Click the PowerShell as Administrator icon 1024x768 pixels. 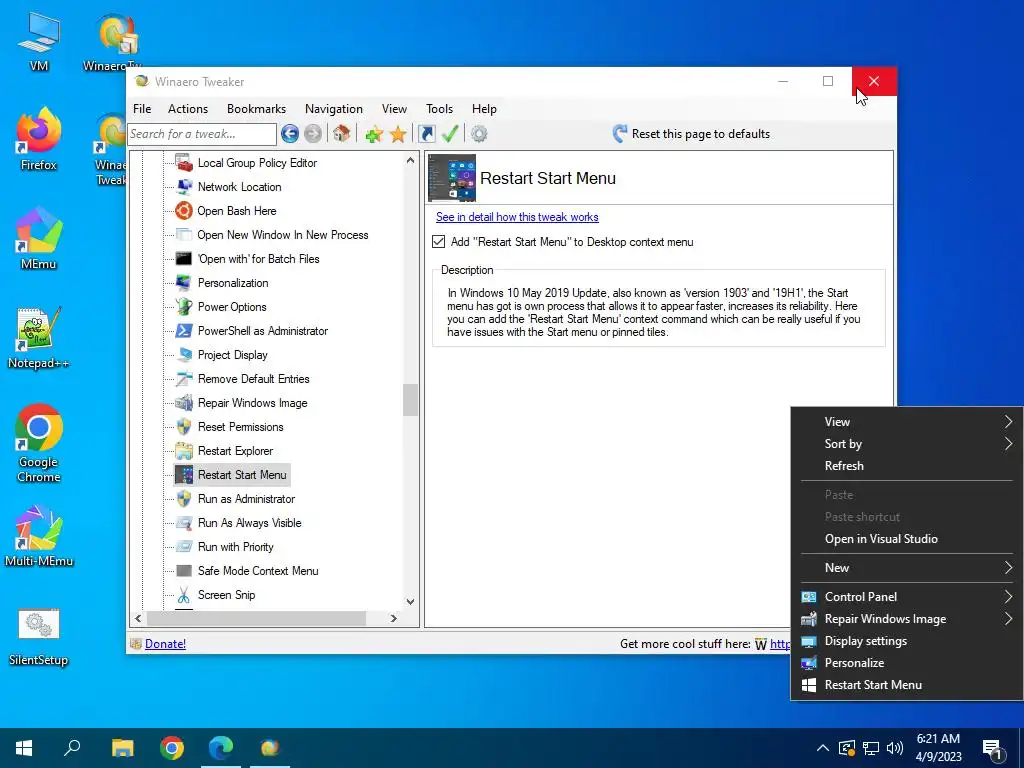(184, 331)
